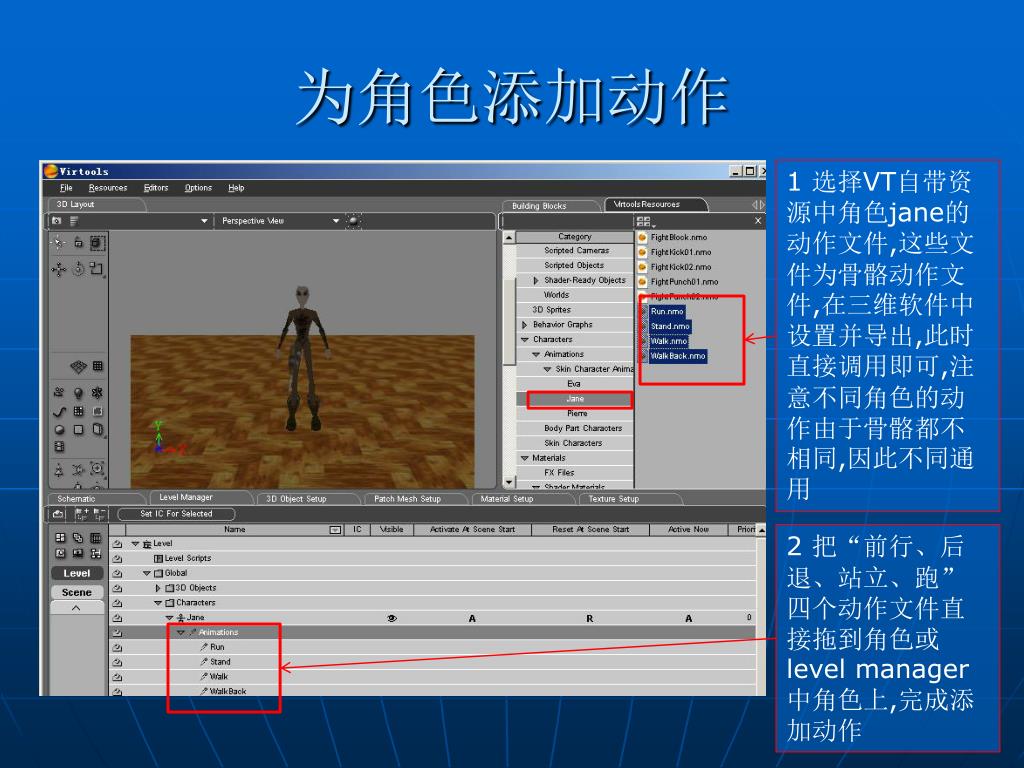Click the lock selection tool icon
This screenshot has width=1024, height=768.
click(78, 243)
